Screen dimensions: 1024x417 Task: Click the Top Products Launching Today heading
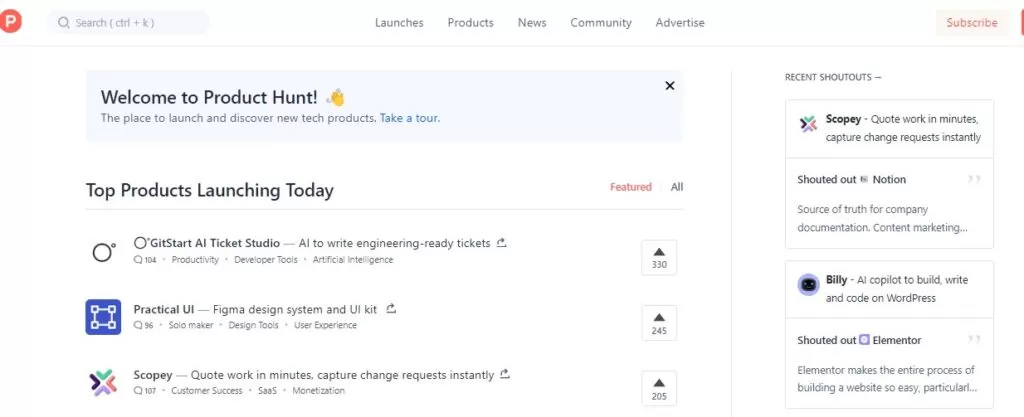click(x=210, y=190)
